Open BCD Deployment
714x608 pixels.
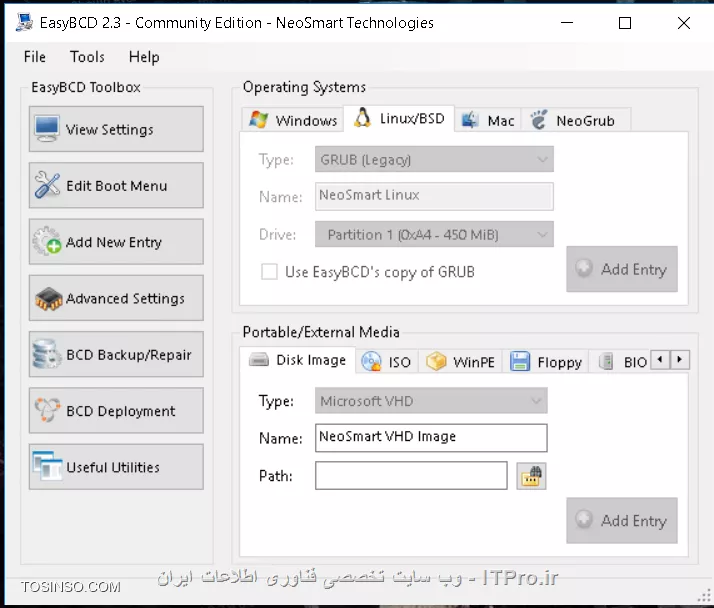116,410
